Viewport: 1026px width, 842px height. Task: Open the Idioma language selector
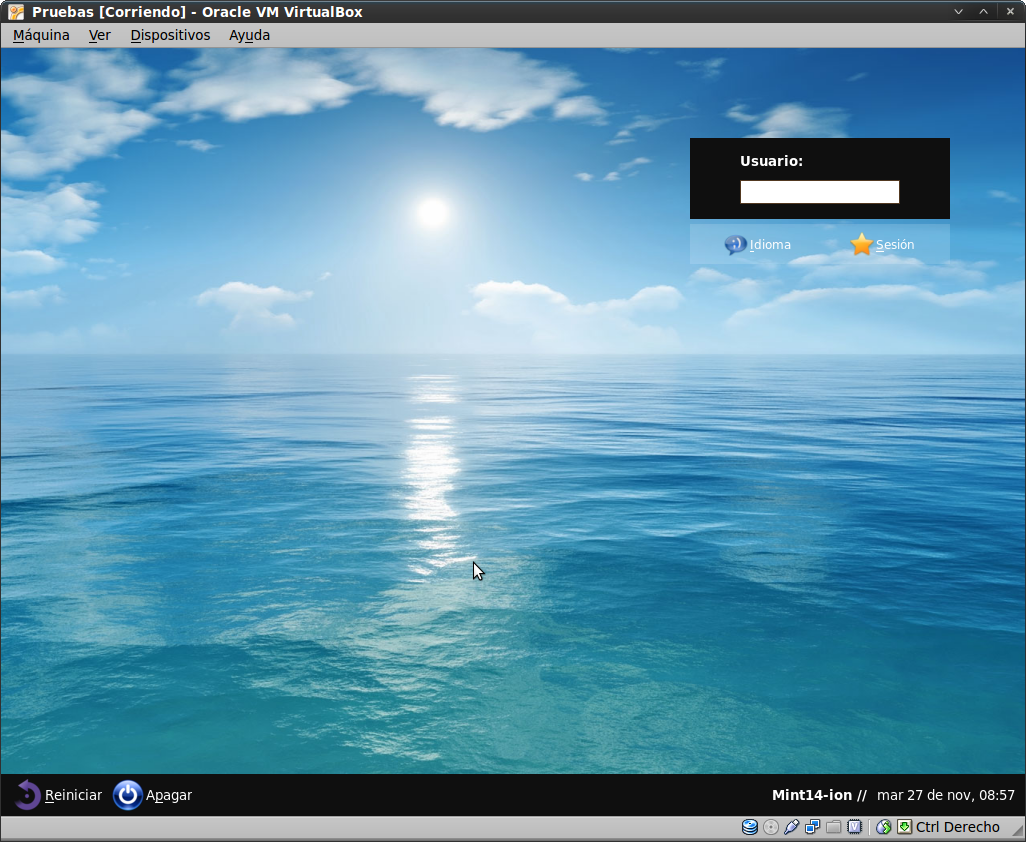[757, 244]
